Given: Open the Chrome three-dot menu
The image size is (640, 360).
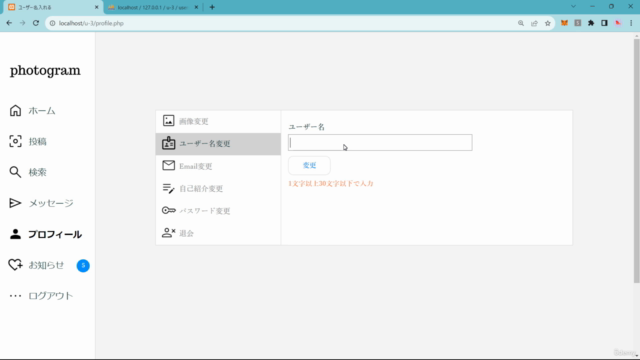Looking at the screenshot, I should pos(631,23).
